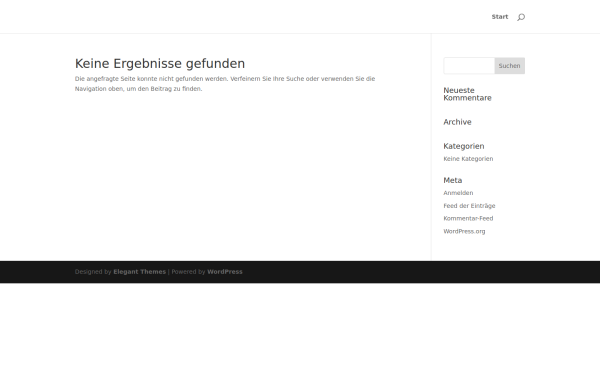Click the paragraph starting Die angefragte Seite
This screenshot has height=375, width=600.
pos(225,84)
